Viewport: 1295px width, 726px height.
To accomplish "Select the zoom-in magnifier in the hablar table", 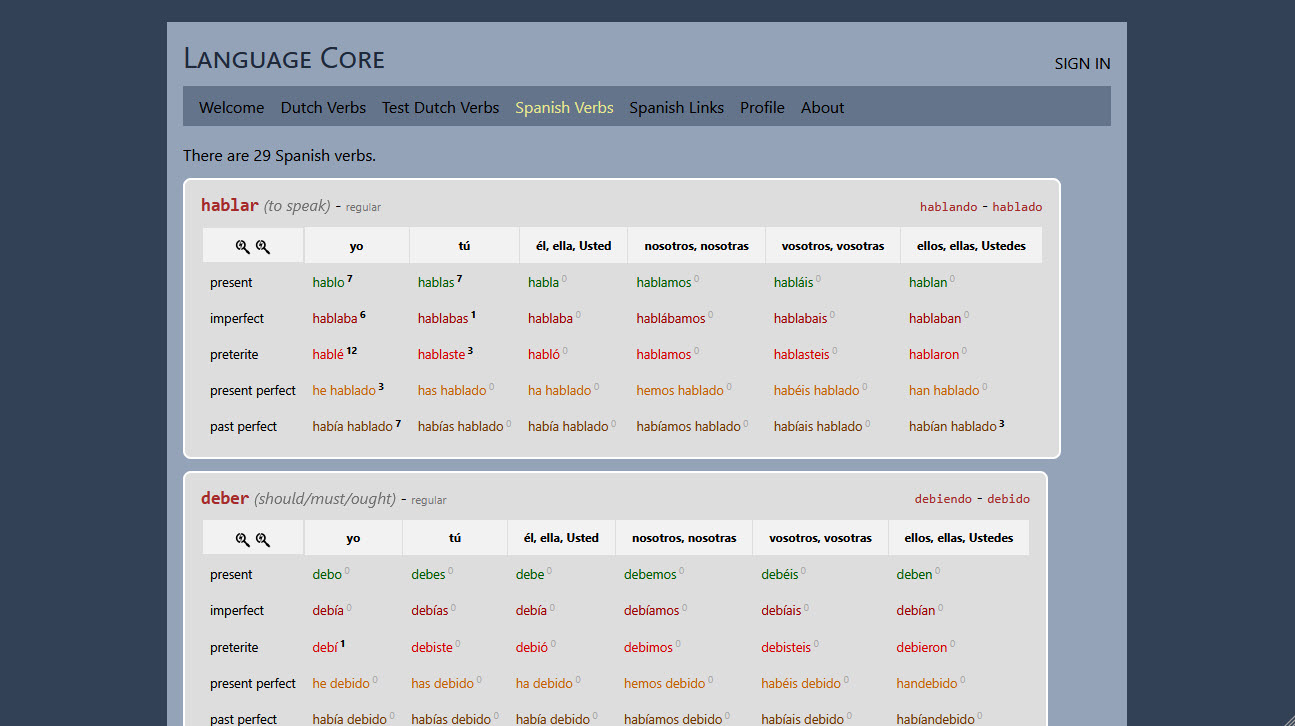I will pos(243,244).
